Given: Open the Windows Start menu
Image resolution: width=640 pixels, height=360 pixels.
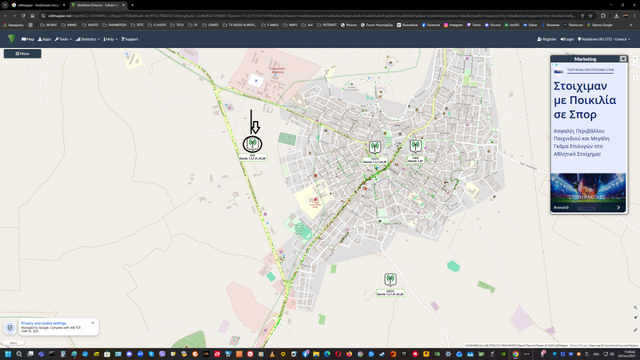Looking at the screenshot, I should point(8,354).
